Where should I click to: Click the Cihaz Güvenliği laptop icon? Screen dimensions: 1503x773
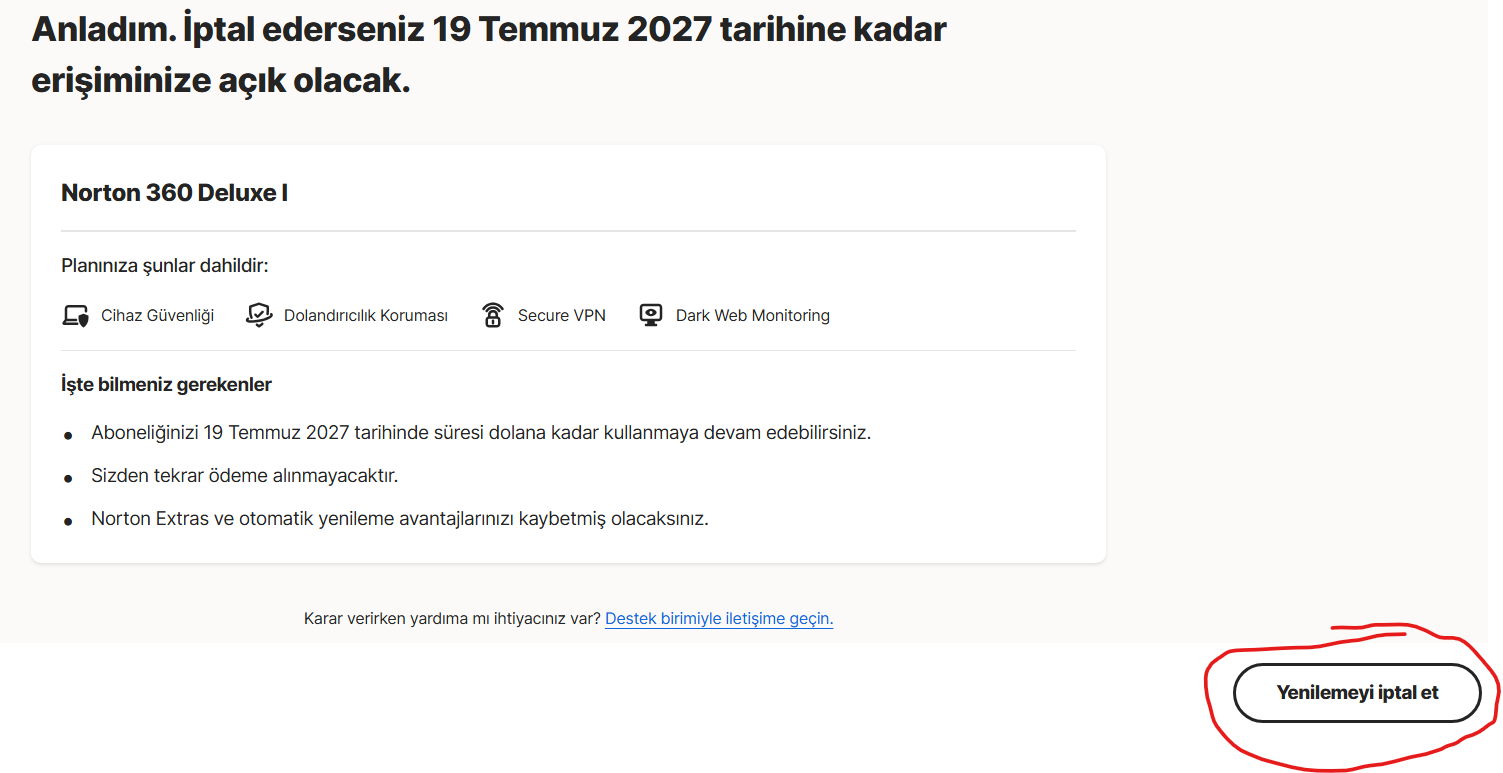coord(76,316)
